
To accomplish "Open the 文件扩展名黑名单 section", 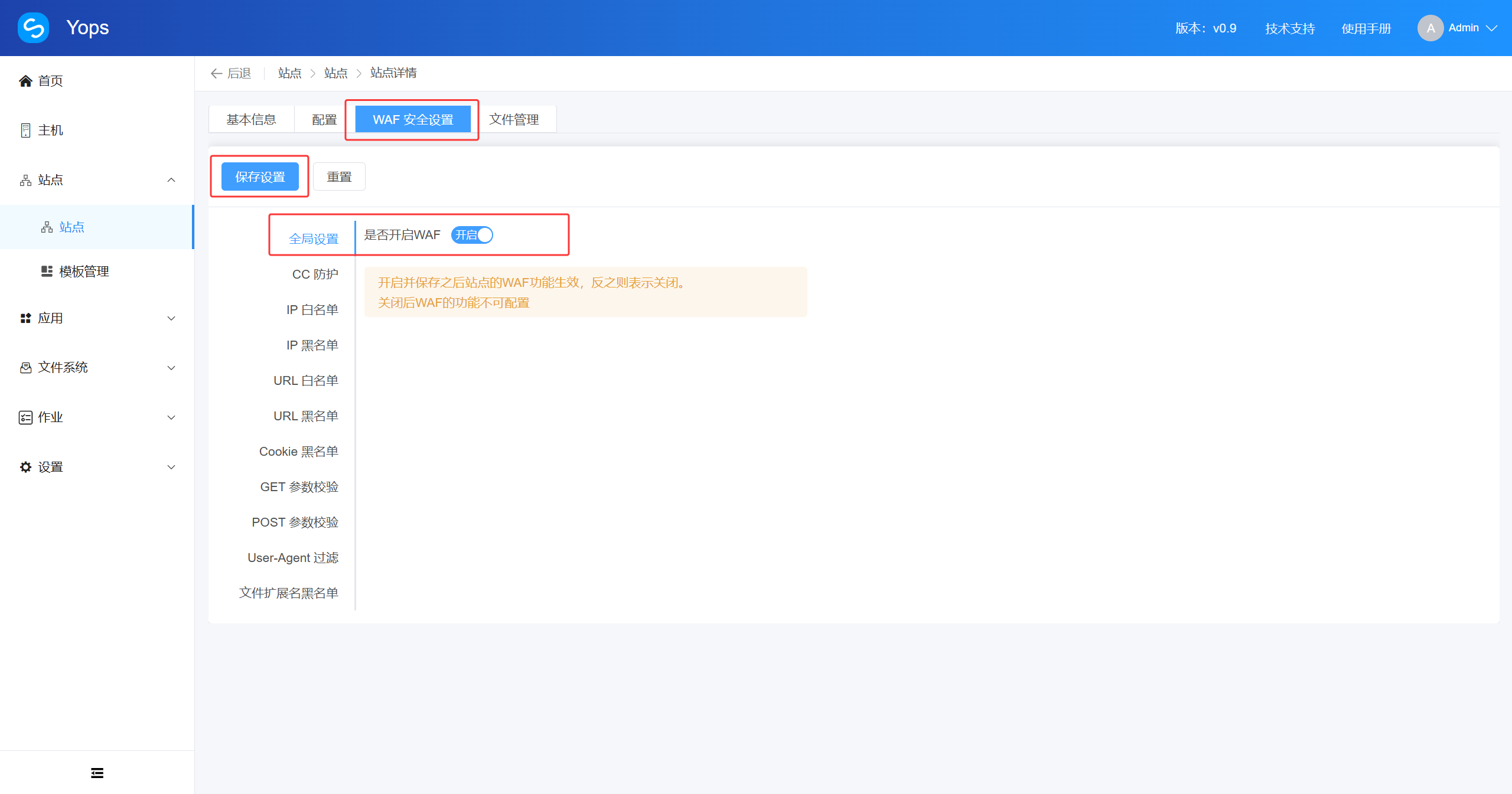I will [289, 593].
